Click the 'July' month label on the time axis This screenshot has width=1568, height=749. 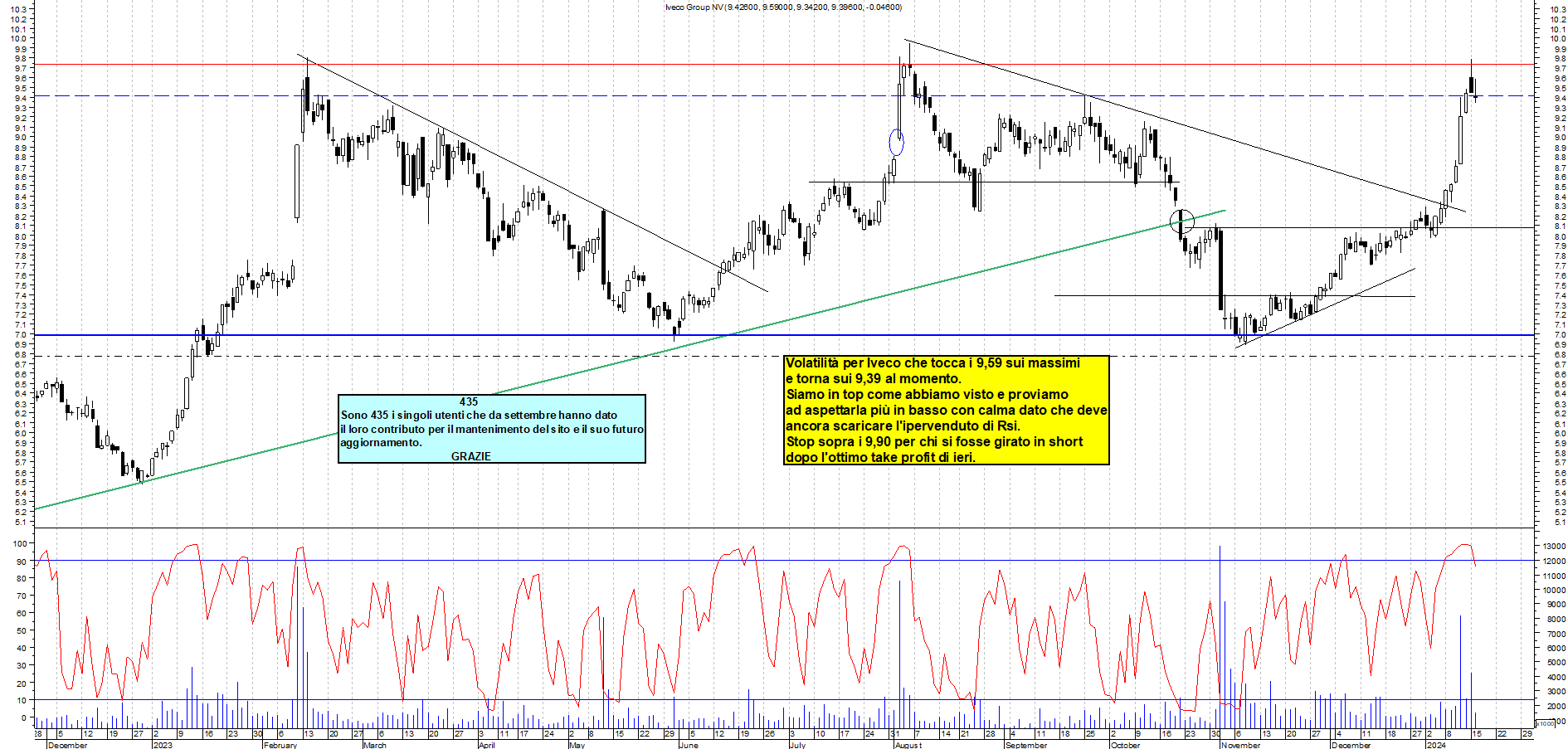coord(797,745)
